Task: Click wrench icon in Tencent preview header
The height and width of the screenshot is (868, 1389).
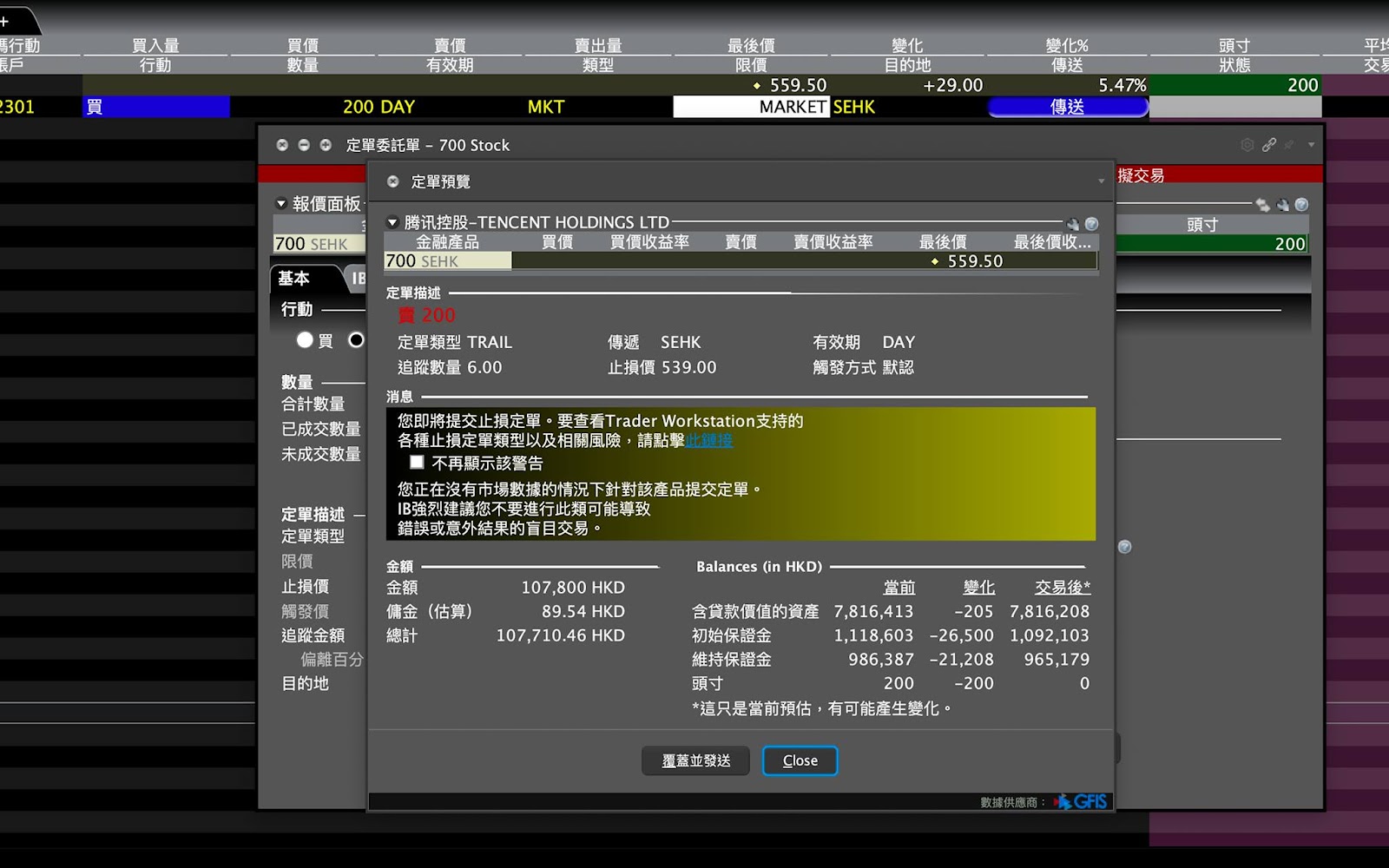Action: tap(1074, 224)
